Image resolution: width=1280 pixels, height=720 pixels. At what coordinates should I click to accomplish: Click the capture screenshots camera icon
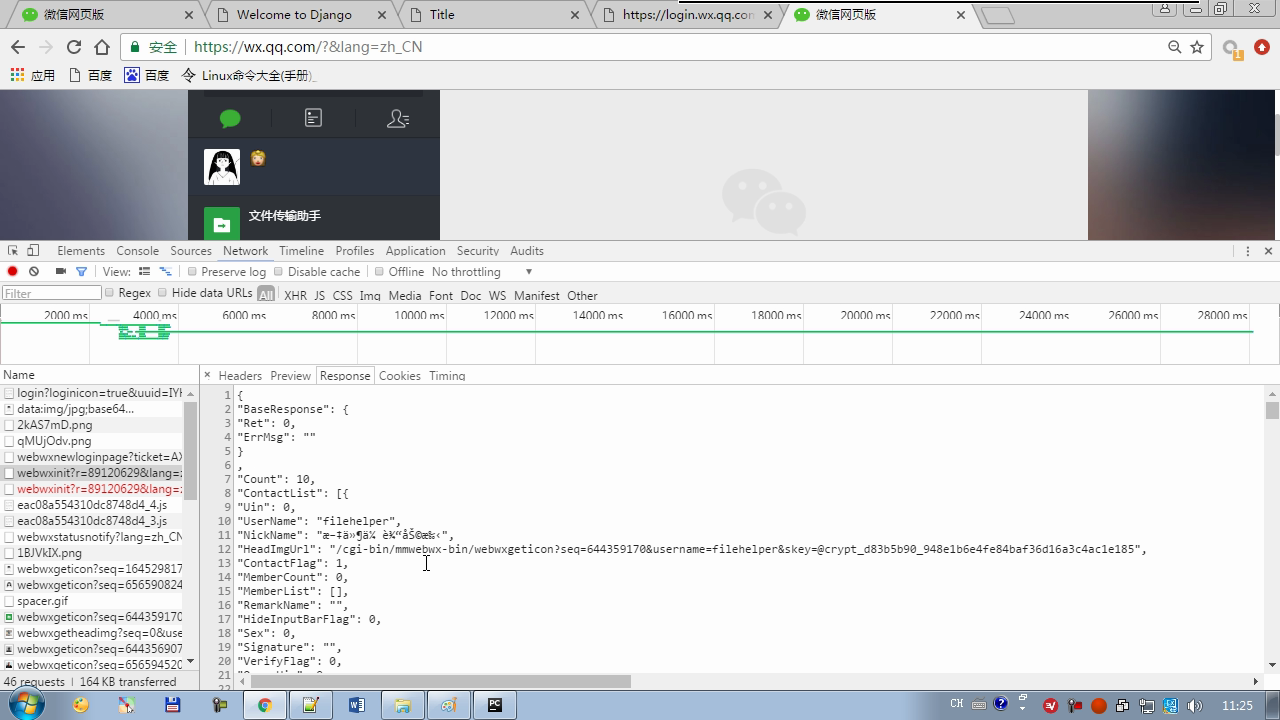[x=61, y=271]
